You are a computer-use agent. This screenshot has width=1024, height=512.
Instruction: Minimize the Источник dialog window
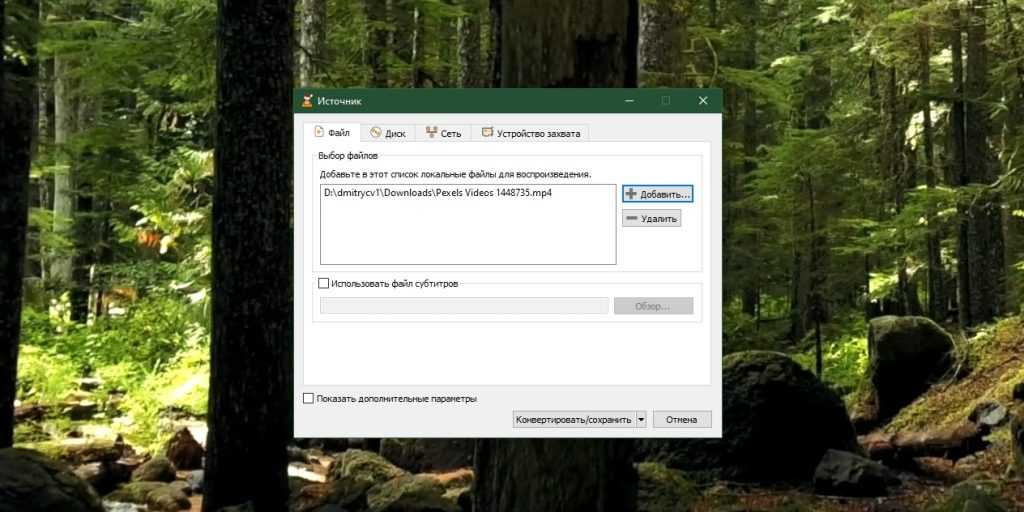pos(630,101)
